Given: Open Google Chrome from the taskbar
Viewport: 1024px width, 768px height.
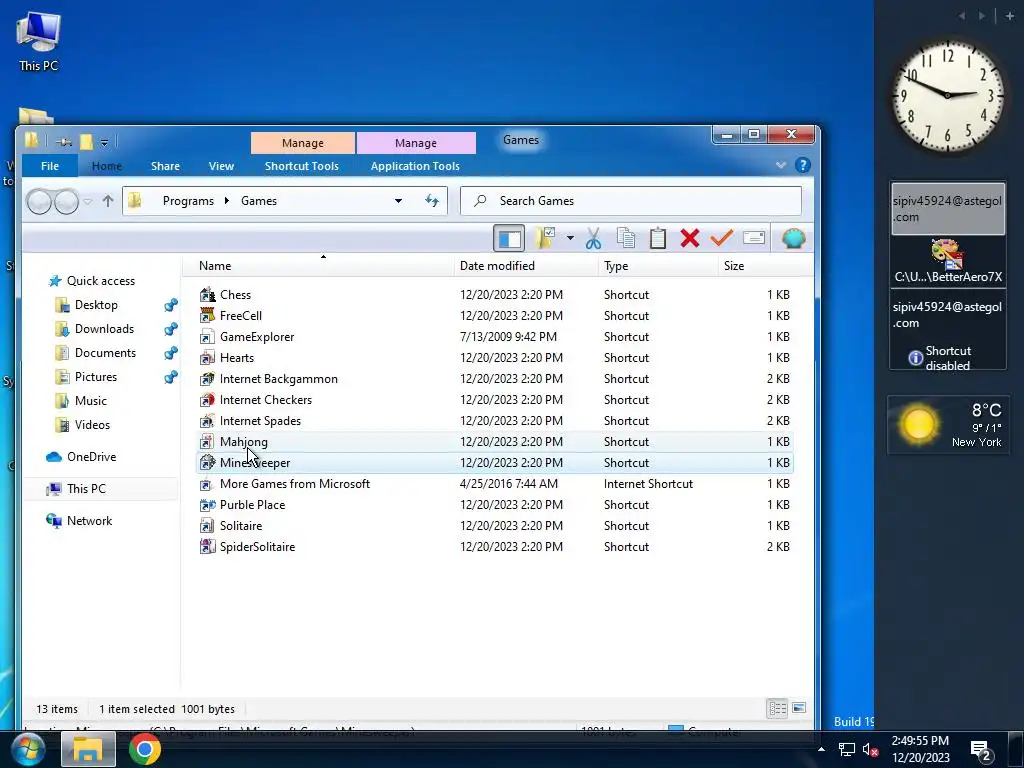Looking at the screenshot, I should click(144, 749).
